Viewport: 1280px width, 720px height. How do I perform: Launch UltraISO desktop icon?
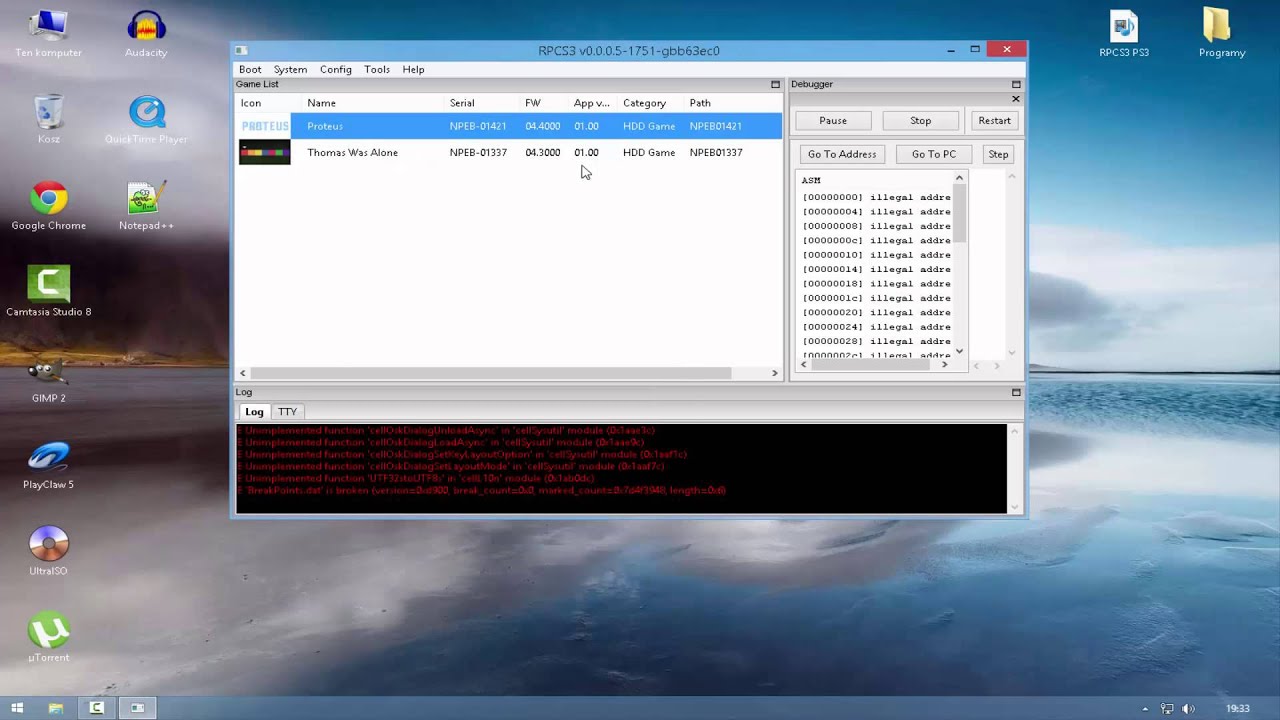coord(48,550)
